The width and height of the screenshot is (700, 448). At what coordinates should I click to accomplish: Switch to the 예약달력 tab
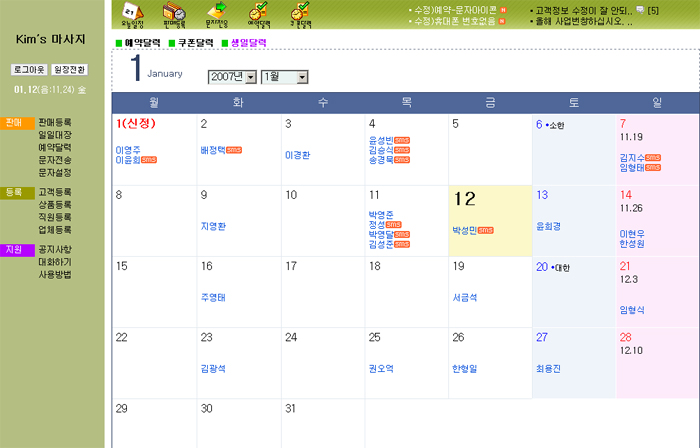[141, 43]
